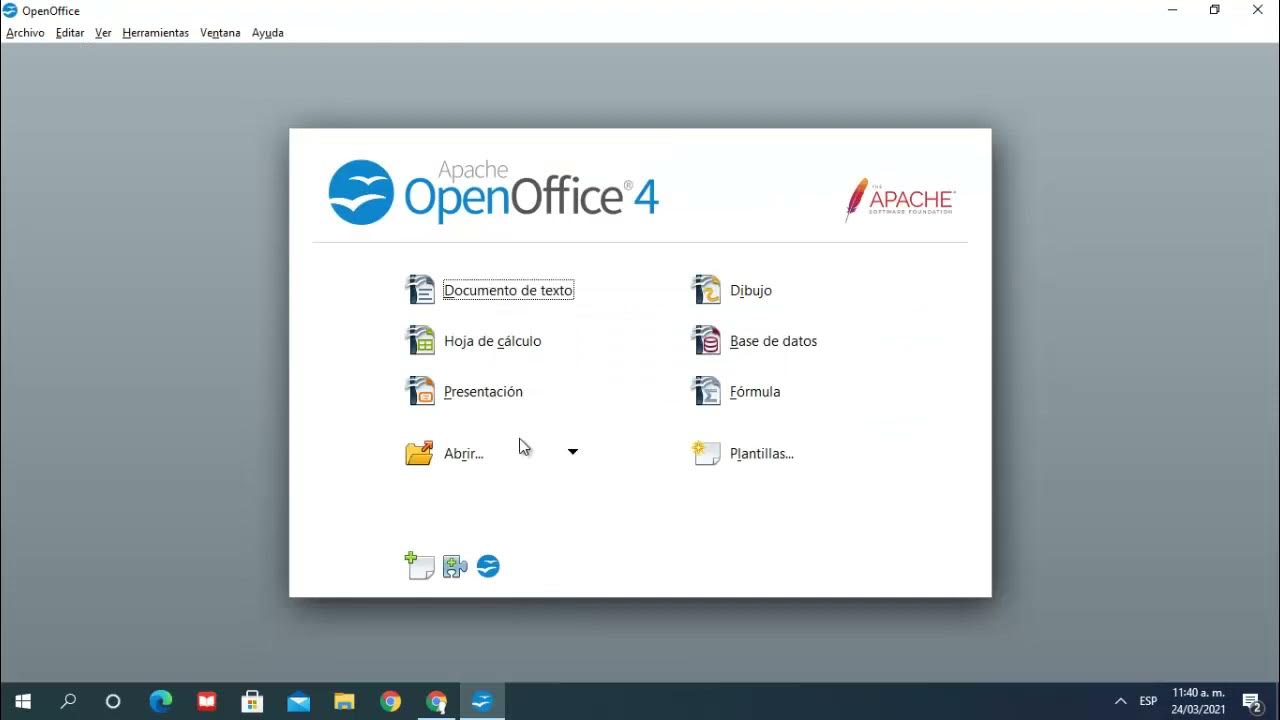
Task: Open Cortana circle in taskbar
Action: (113, 701)
